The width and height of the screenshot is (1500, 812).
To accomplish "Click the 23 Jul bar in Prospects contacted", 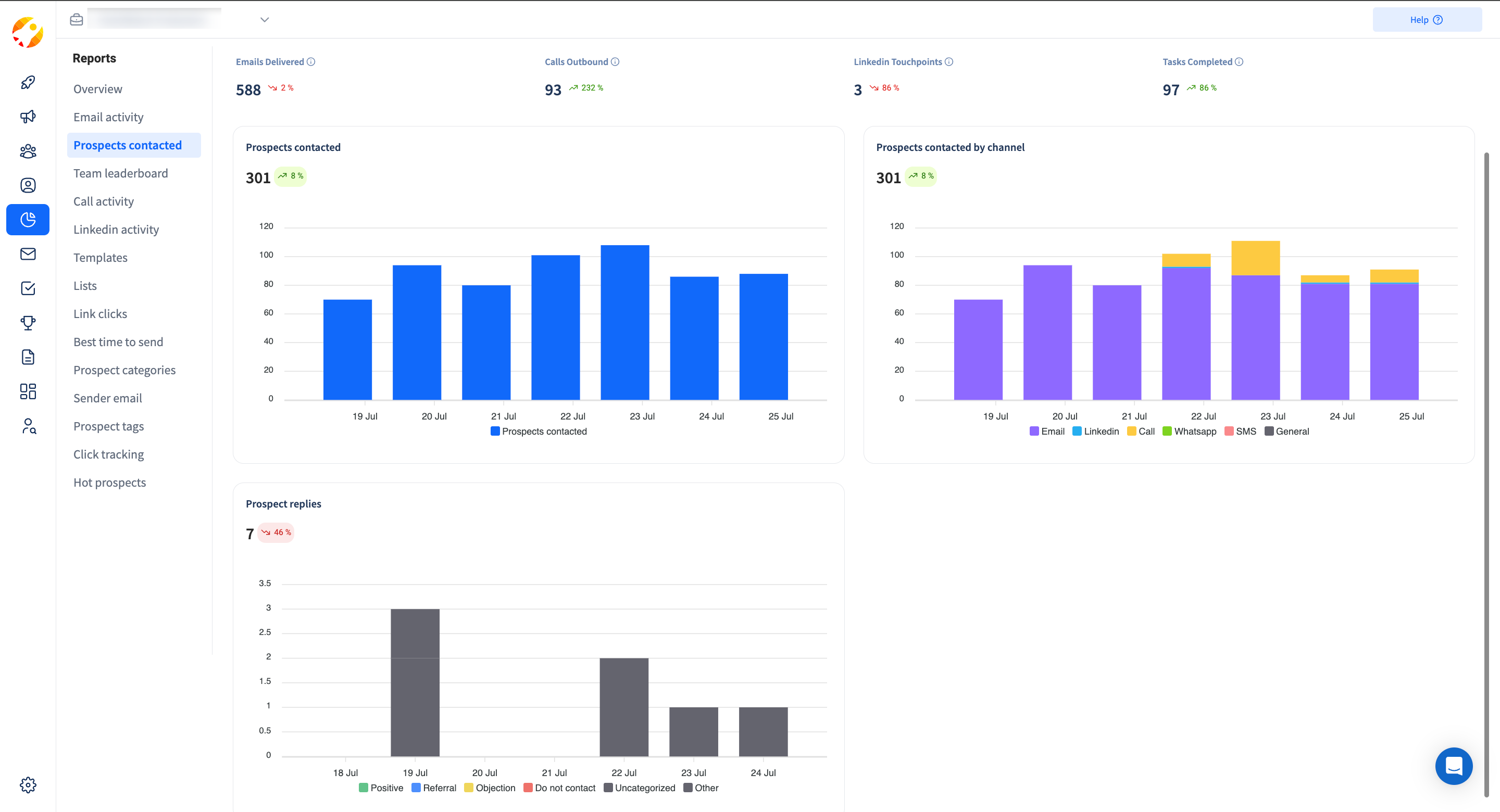I will click(625, 323).
